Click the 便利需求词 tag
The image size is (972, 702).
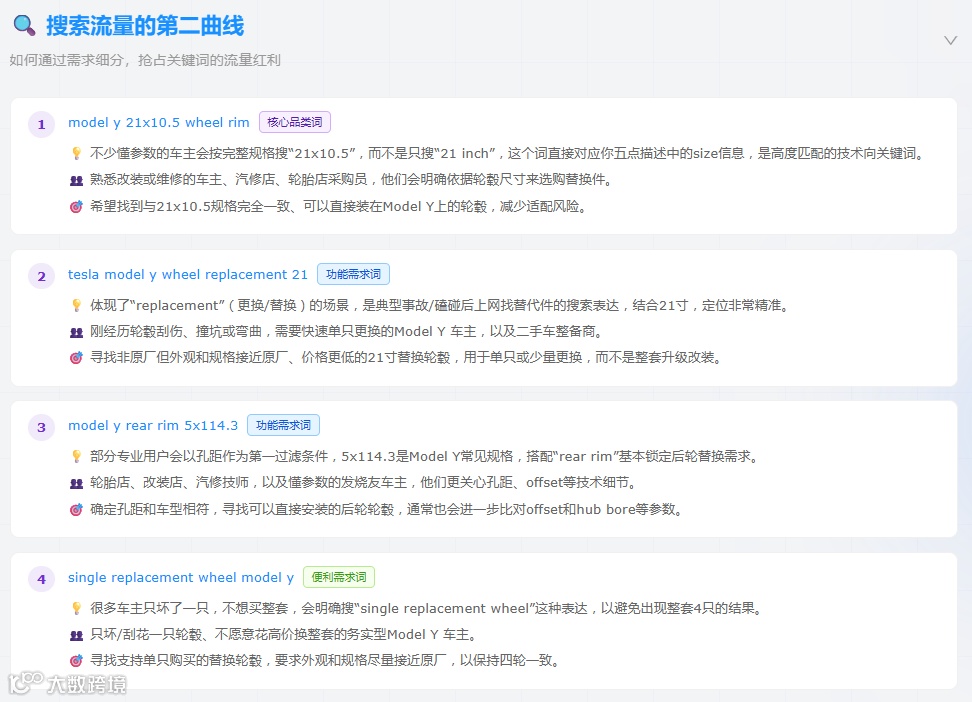[x=338, y=577]
